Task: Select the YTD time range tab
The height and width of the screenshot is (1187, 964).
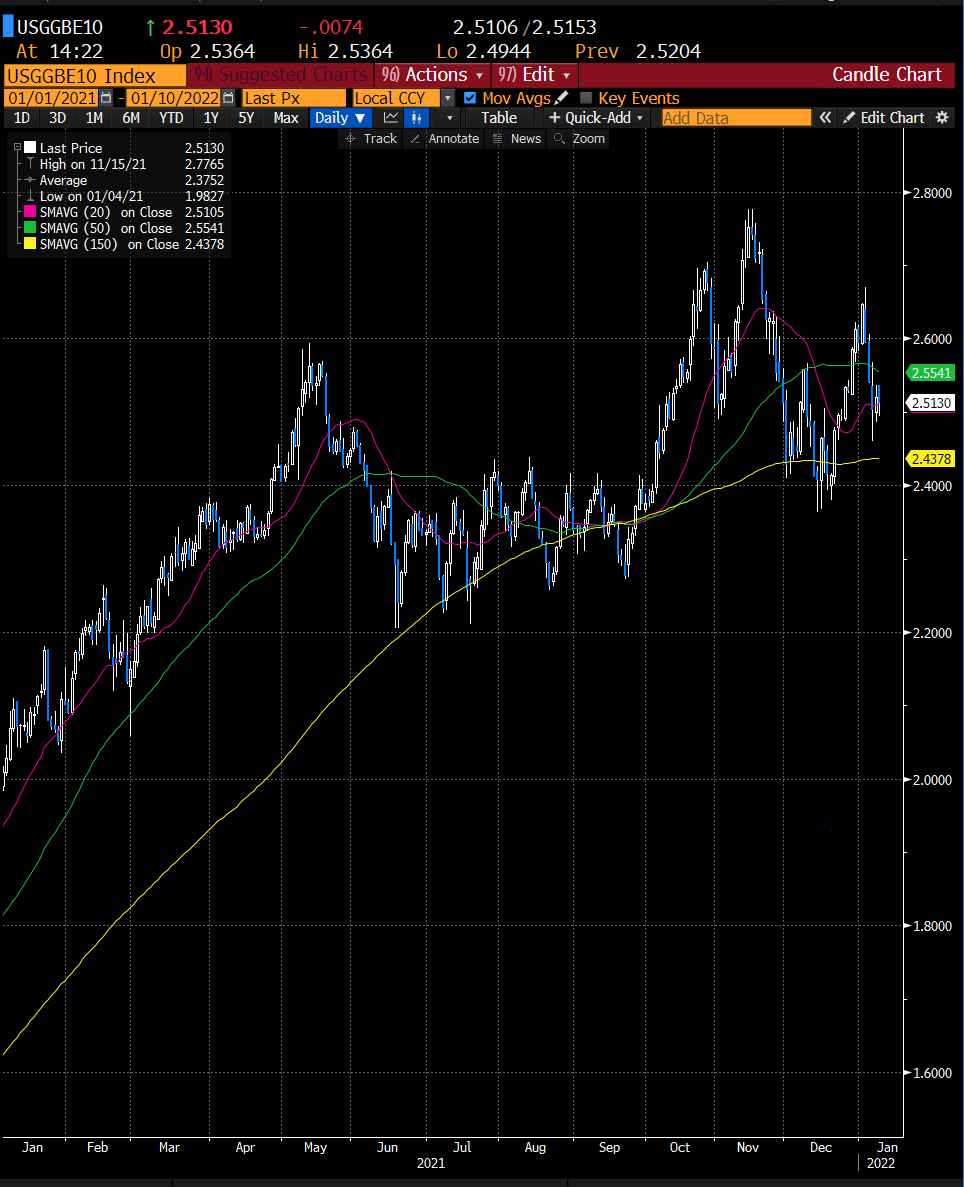Action: (171, 118)
